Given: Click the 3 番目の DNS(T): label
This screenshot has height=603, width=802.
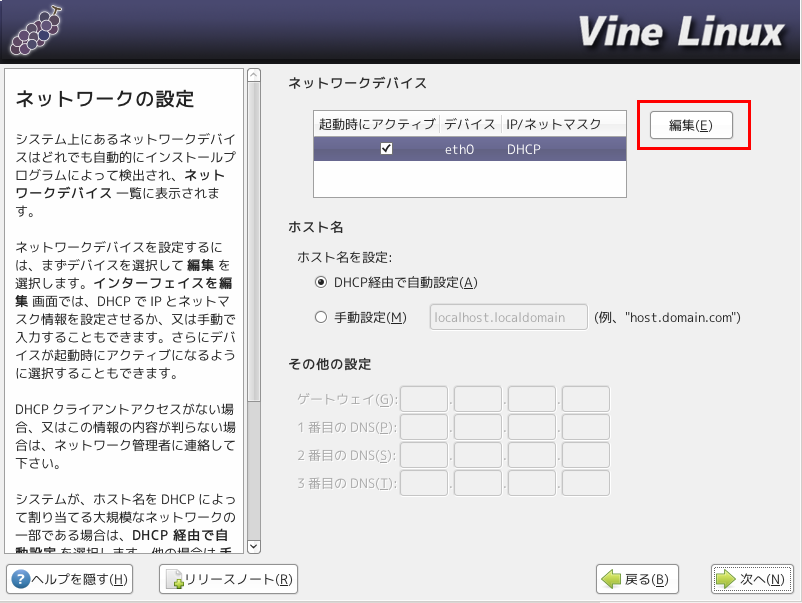Looking at the screenshot, I should 347,484.
